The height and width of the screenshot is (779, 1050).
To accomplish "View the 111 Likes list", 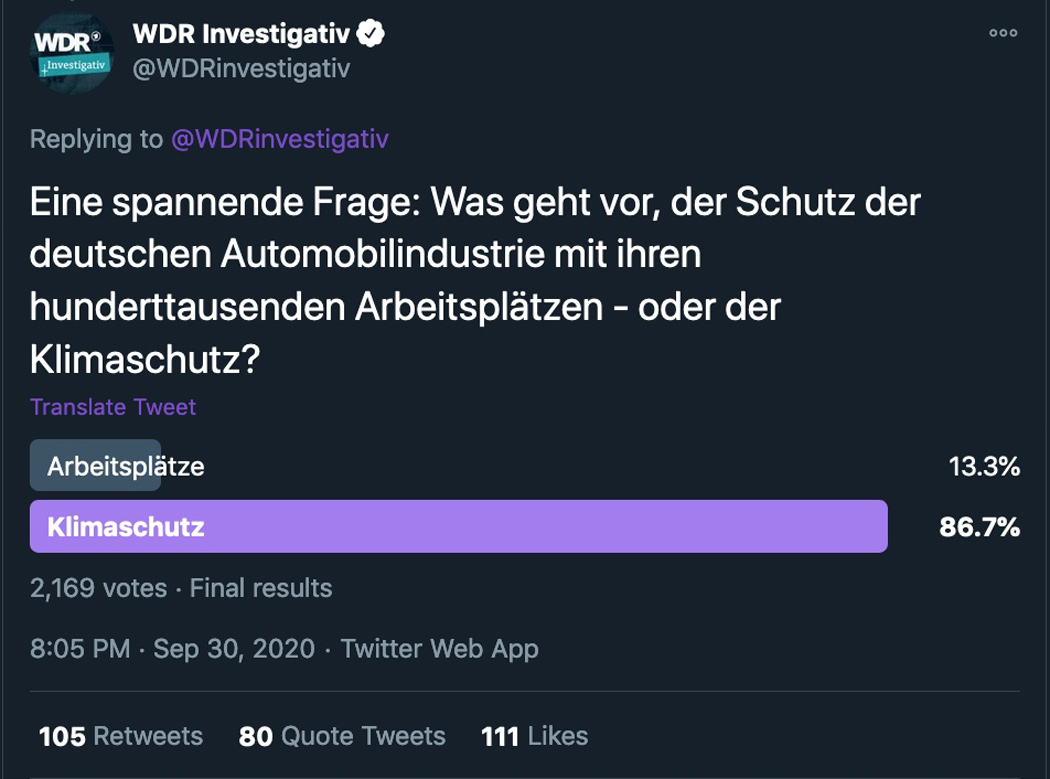I will (x=534, y=736).
